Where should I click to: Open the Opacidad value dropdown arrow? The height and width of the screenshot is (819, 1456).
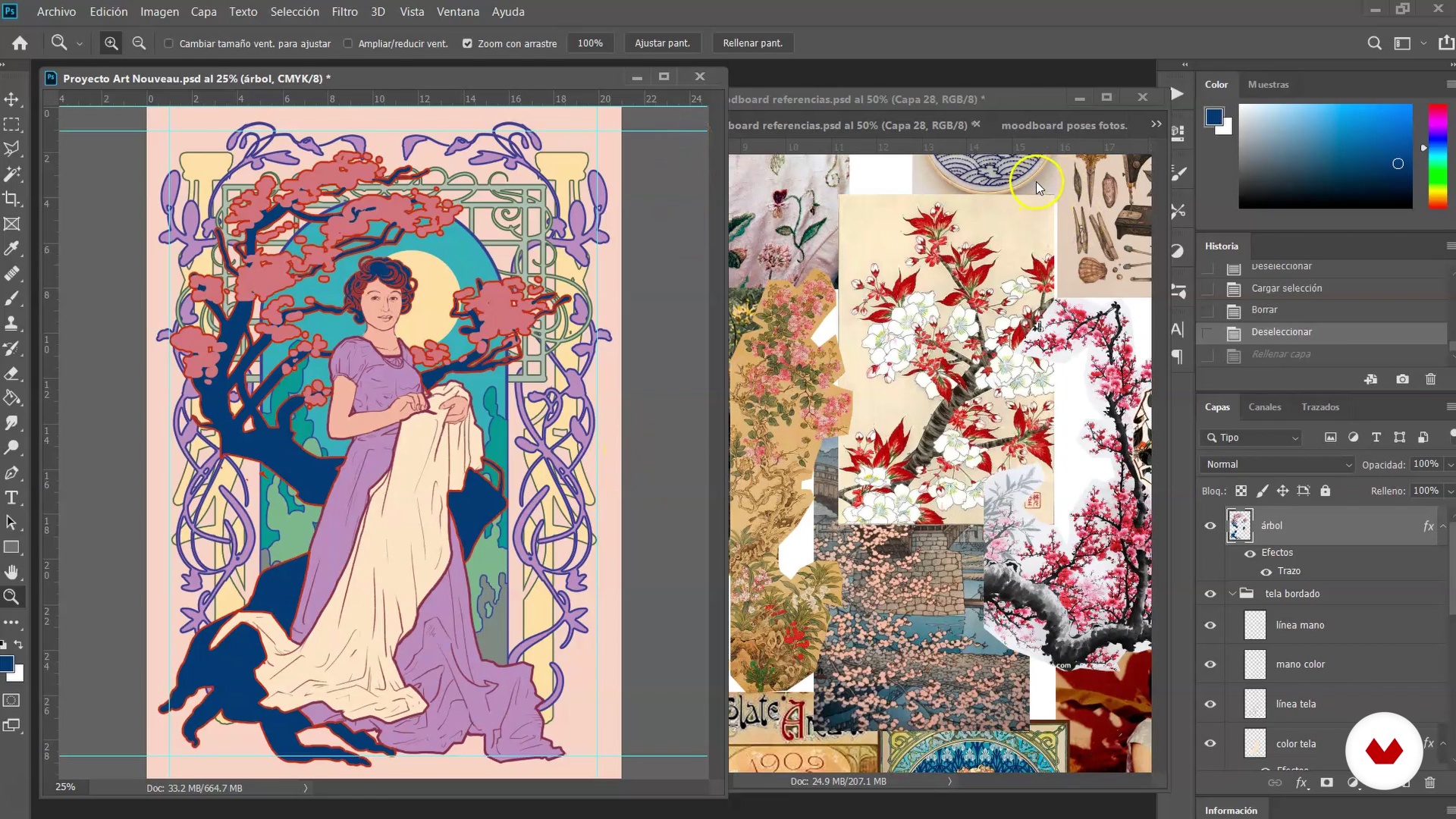tap(1450, 464)
